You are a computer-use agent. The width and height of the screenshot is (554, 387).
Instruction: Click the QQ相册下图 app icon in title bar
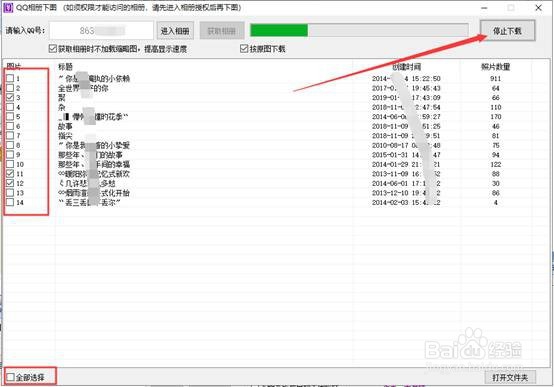pos(8,8)
